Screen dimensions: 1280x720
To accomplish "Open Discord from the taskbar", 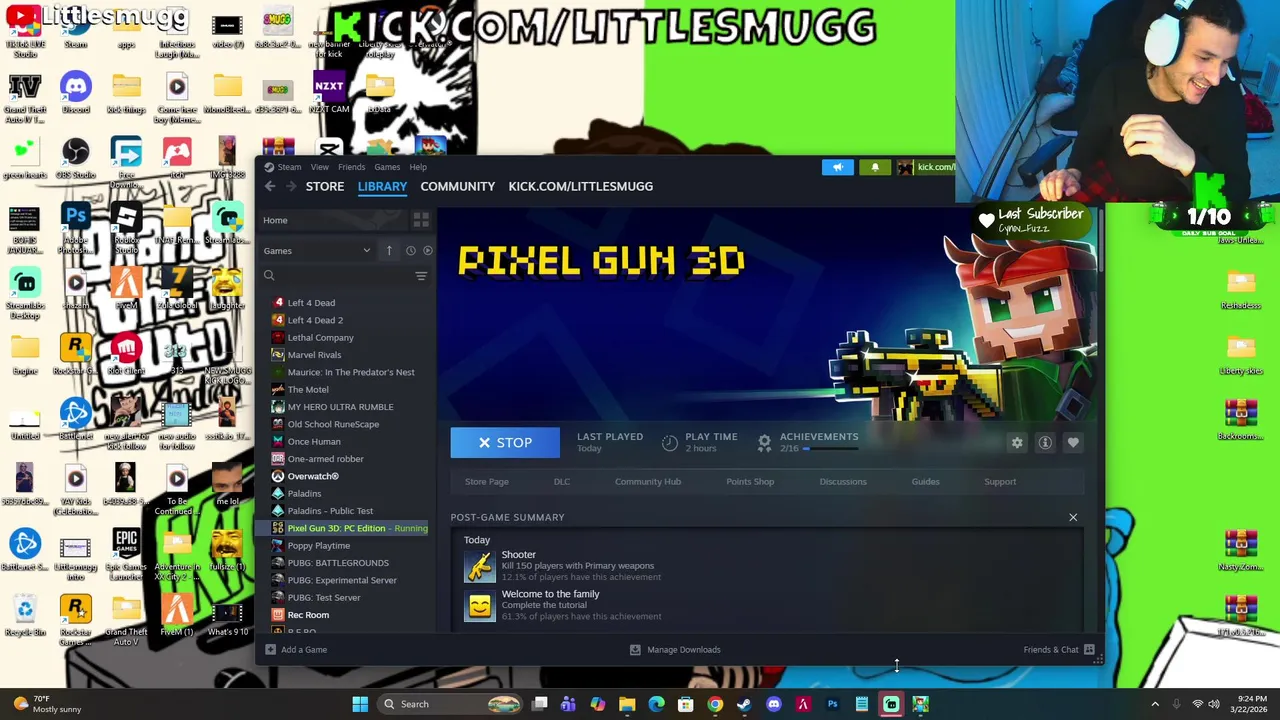I will pyautogui.click(x=774, y=704).
